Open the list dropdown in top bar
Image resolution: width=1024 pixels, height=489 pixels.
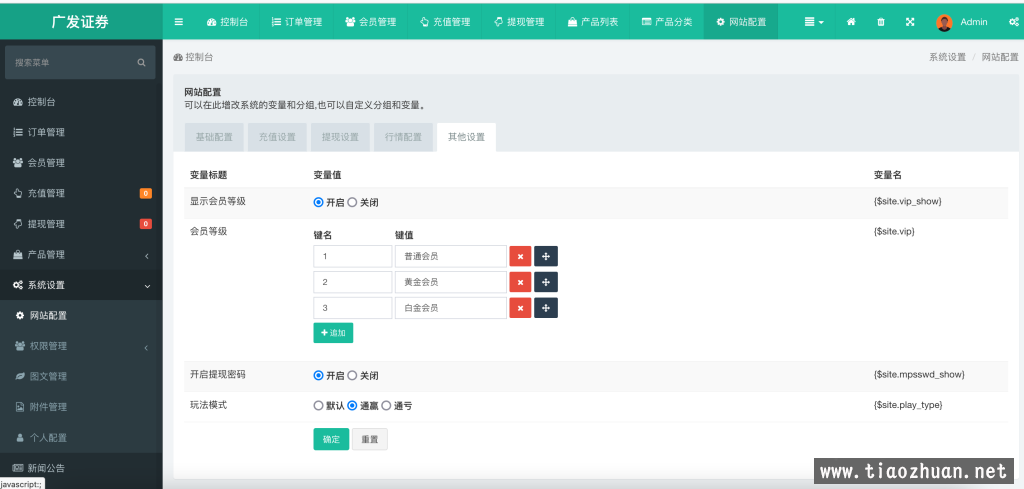pyautogui.click(x=814, y=22)
